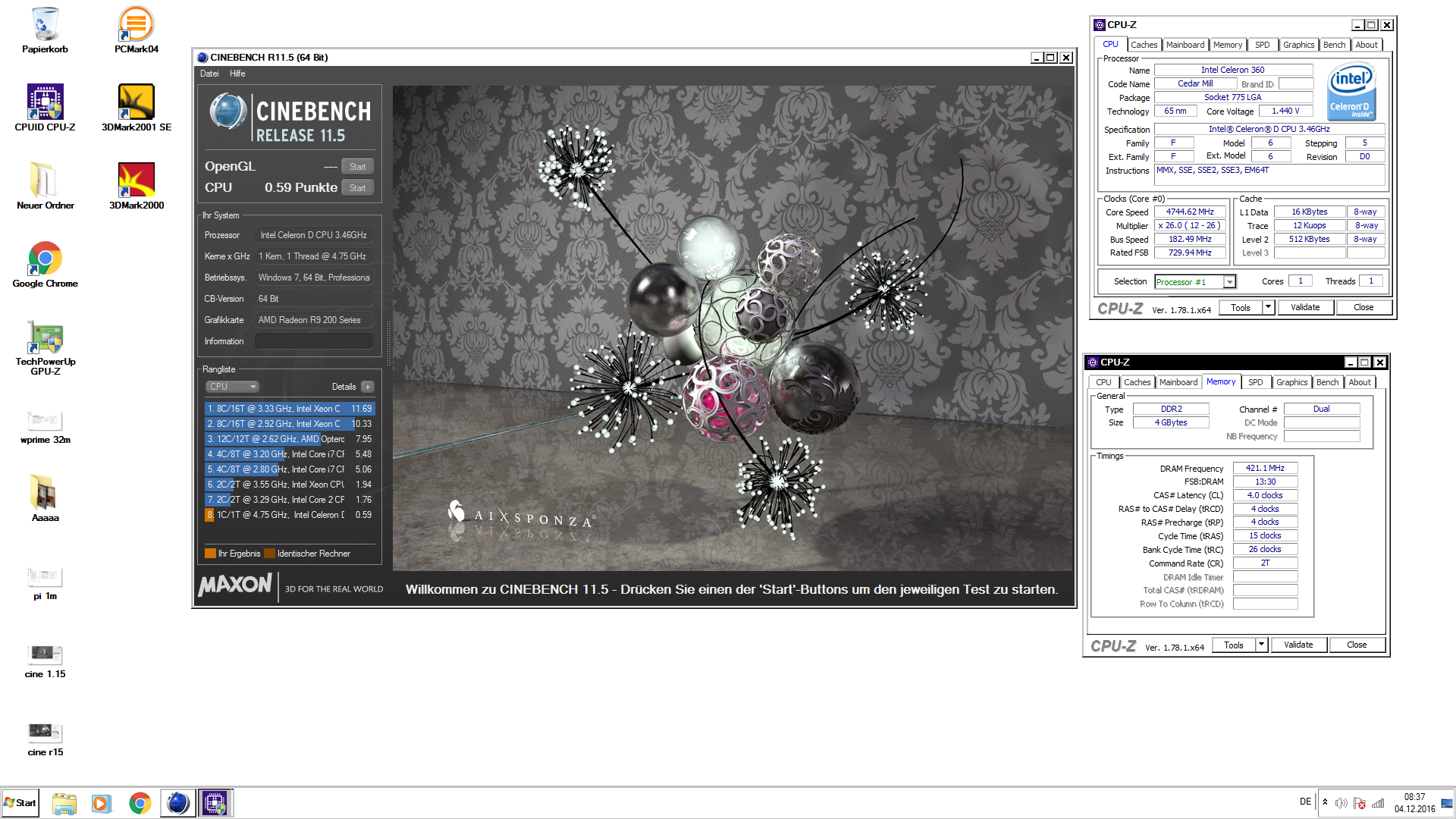Open Mainboard tab in lower CPU-Z
Screen dimensions: 1456x819
[x=1178, y=382]
